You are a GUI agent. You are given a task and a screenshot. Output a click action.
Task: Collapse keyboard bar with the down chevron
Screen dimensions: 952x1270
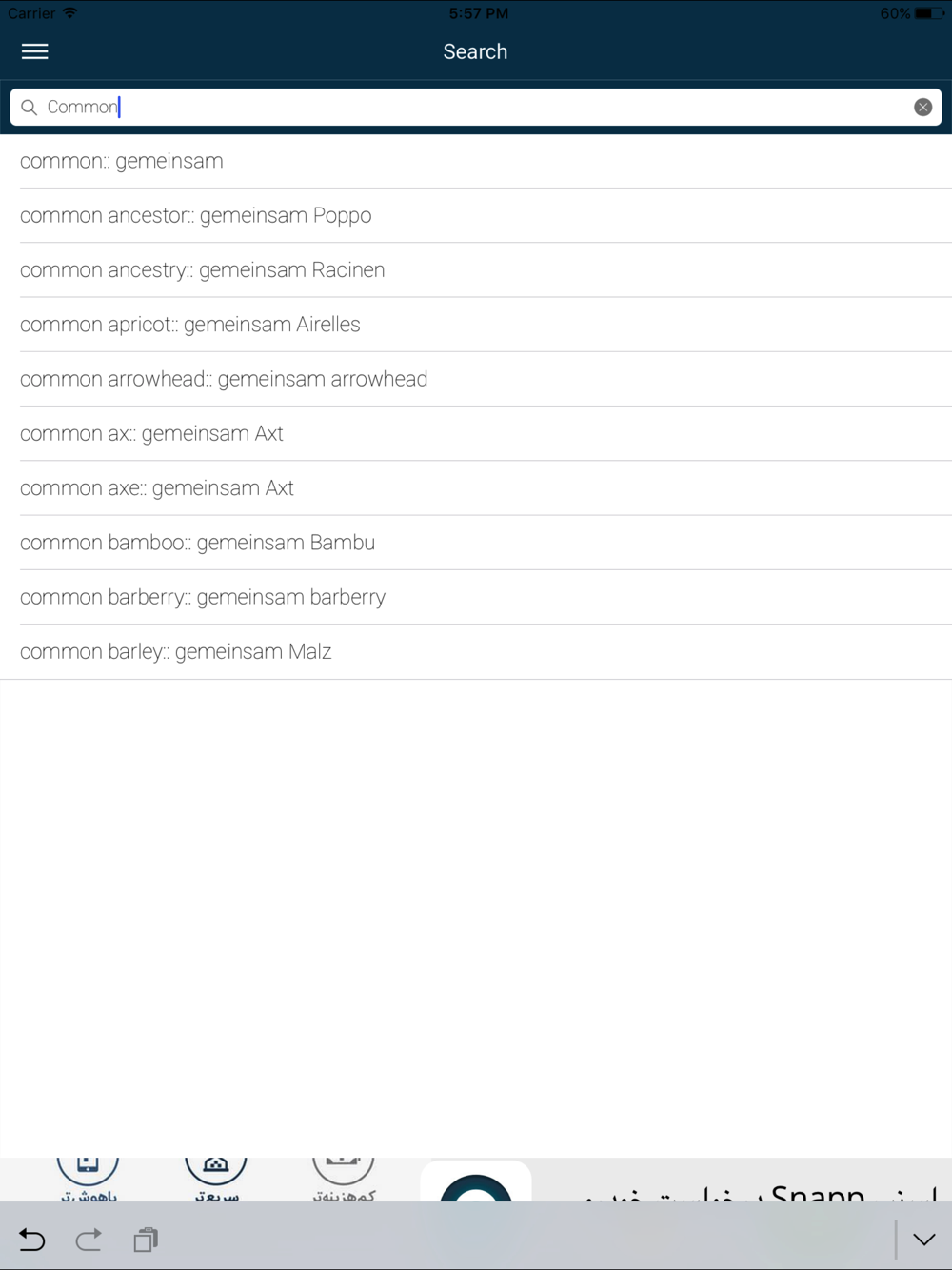coord(923,1239)
